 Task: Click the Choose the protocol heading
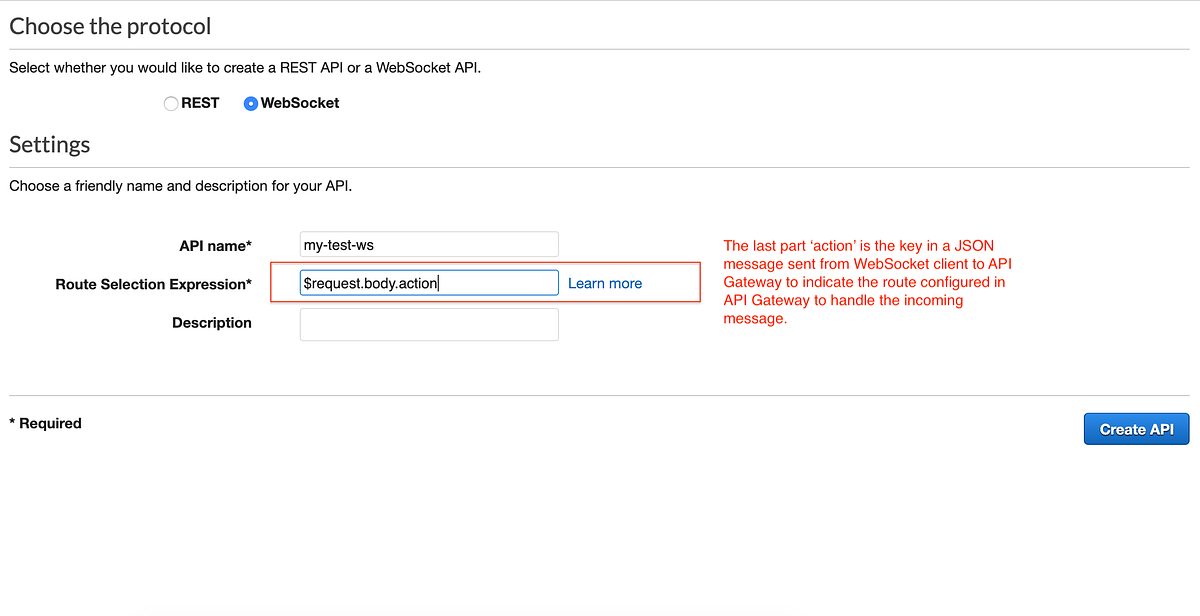coord(110,26)
